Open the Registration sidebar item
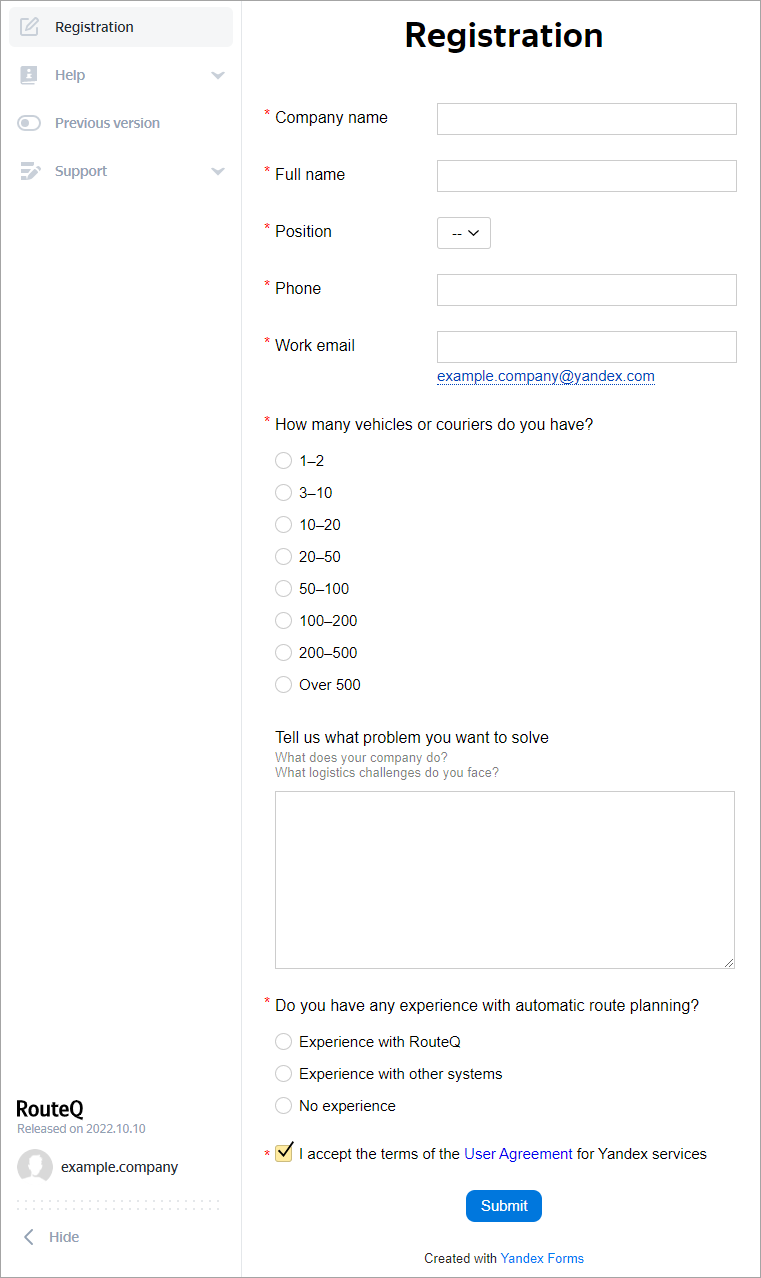The width and height of the screenshot is (761, 1278). [94, 27]
